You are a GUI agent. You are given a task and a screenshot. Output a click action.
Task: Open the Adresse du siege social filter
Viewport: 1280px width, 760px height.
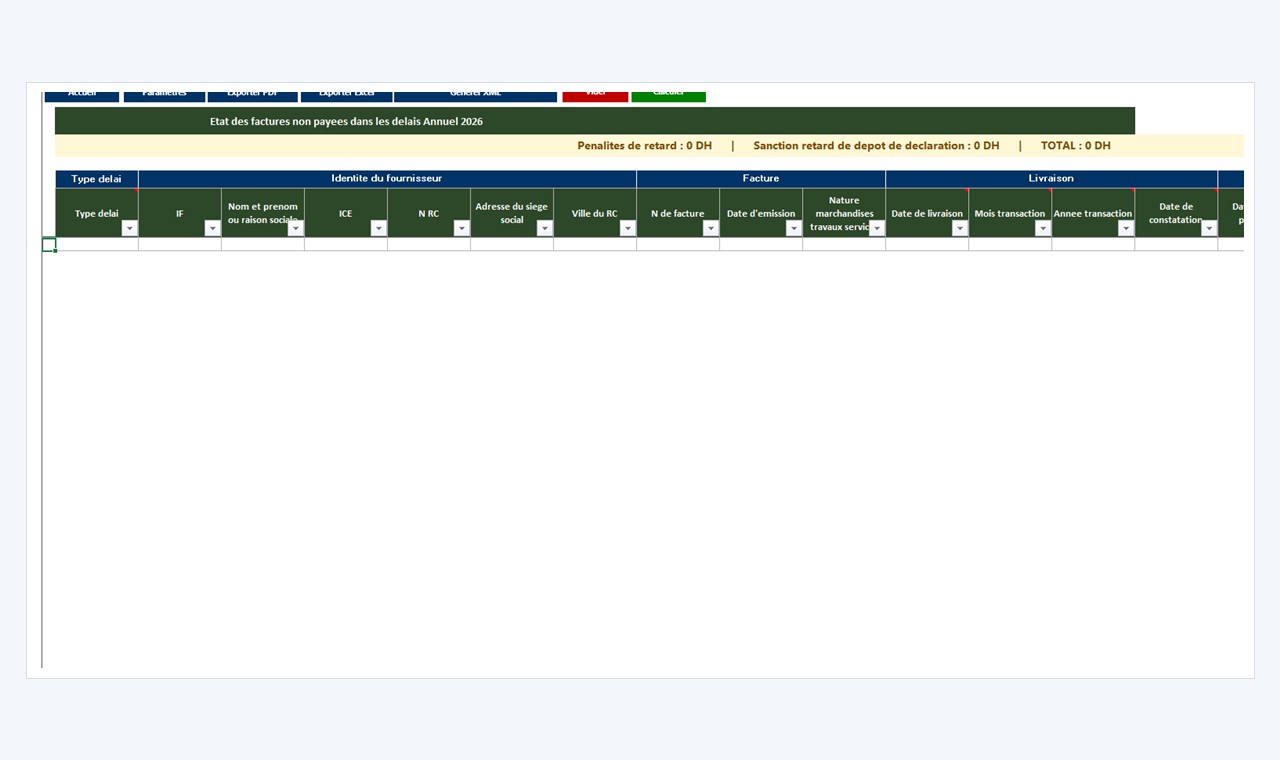pyautogui.click(x=544, y=228)
